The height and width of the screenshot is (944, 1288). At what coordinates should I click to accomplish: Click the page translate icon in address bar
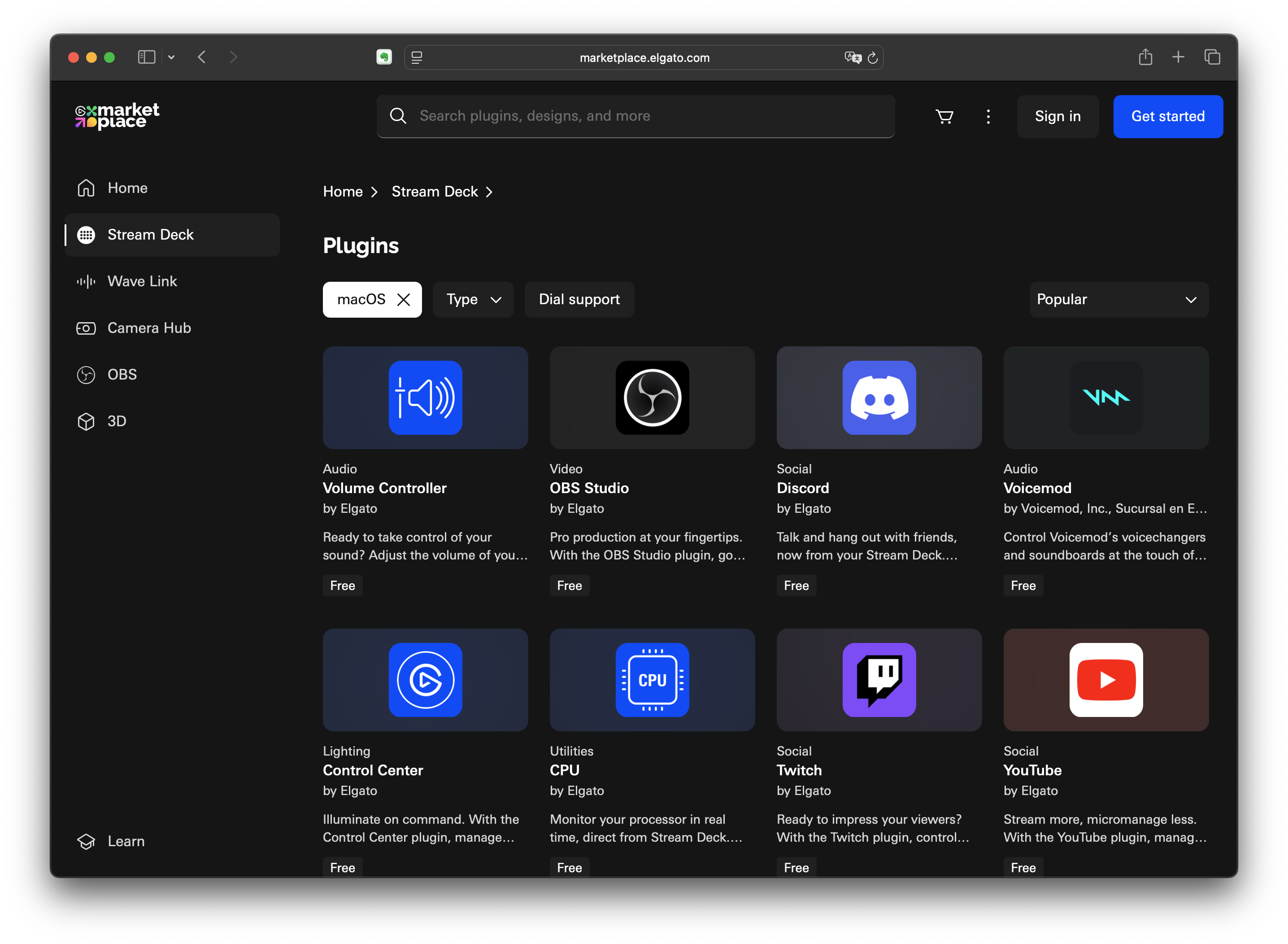click(x=852, y=57)
